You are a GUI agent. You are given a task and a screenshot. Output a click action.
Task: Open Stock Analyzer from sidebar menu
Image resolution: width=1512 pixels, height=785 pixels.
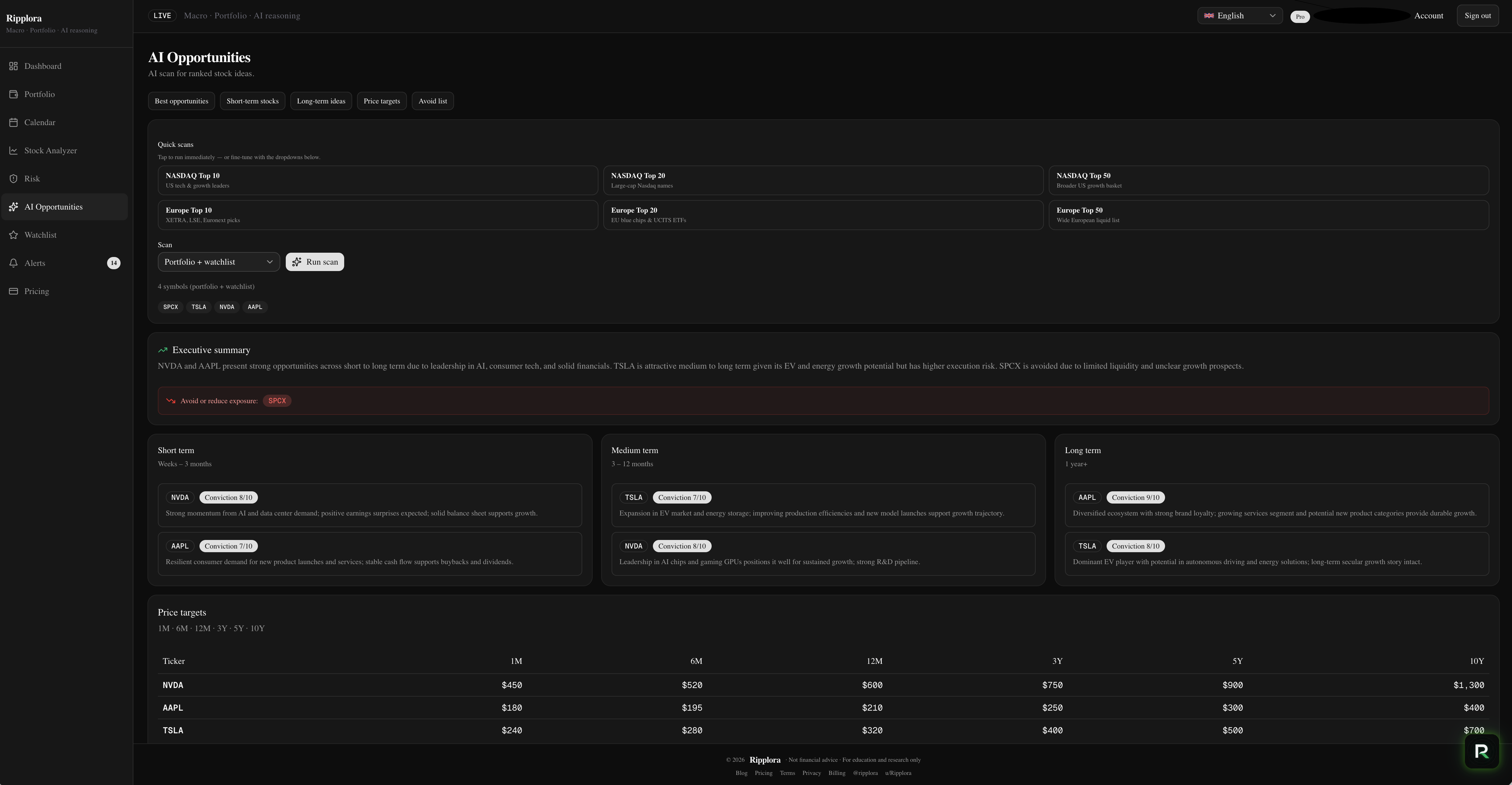[x=65, y=150]
